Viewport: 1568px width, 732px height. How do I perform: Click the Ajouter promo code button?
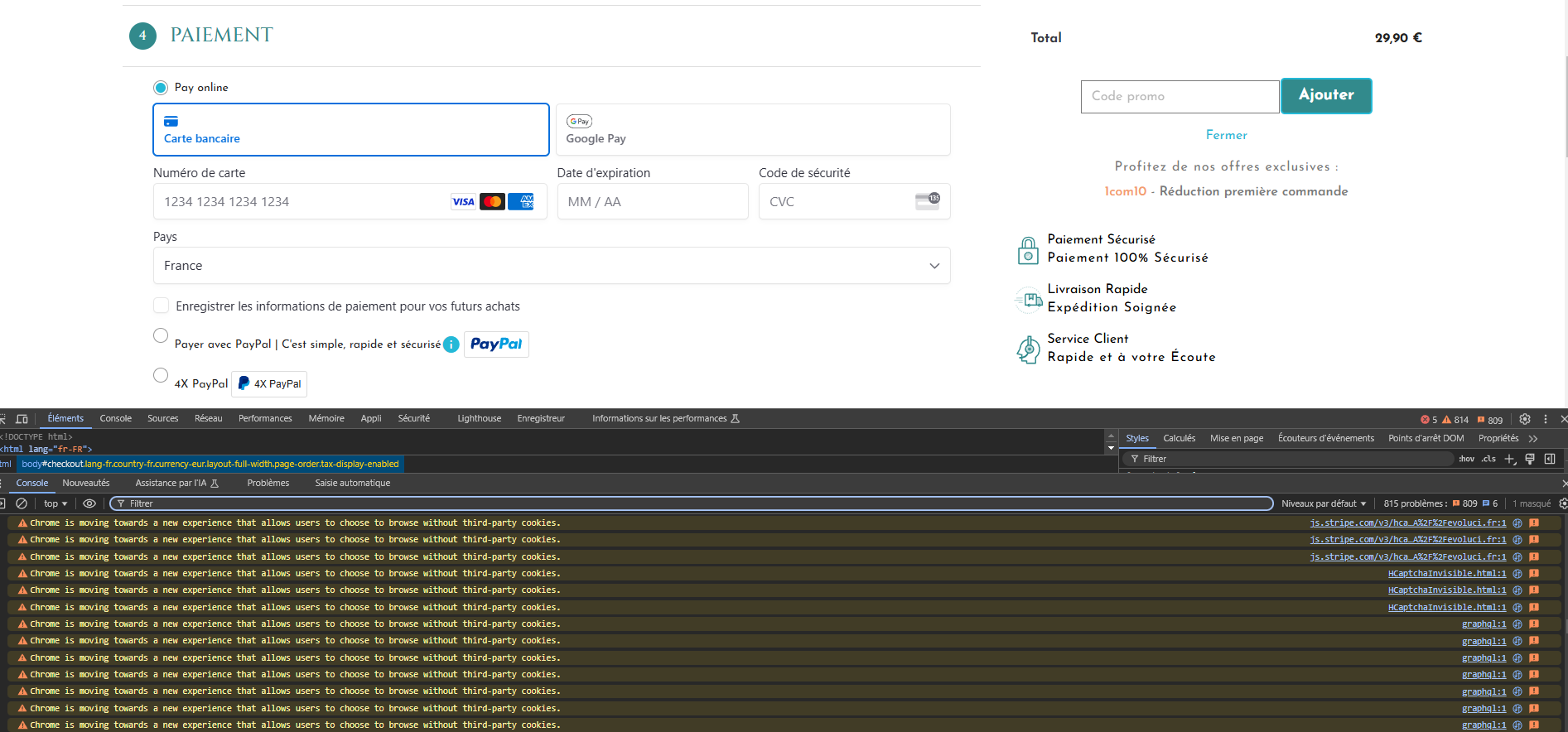(1326, 96)
